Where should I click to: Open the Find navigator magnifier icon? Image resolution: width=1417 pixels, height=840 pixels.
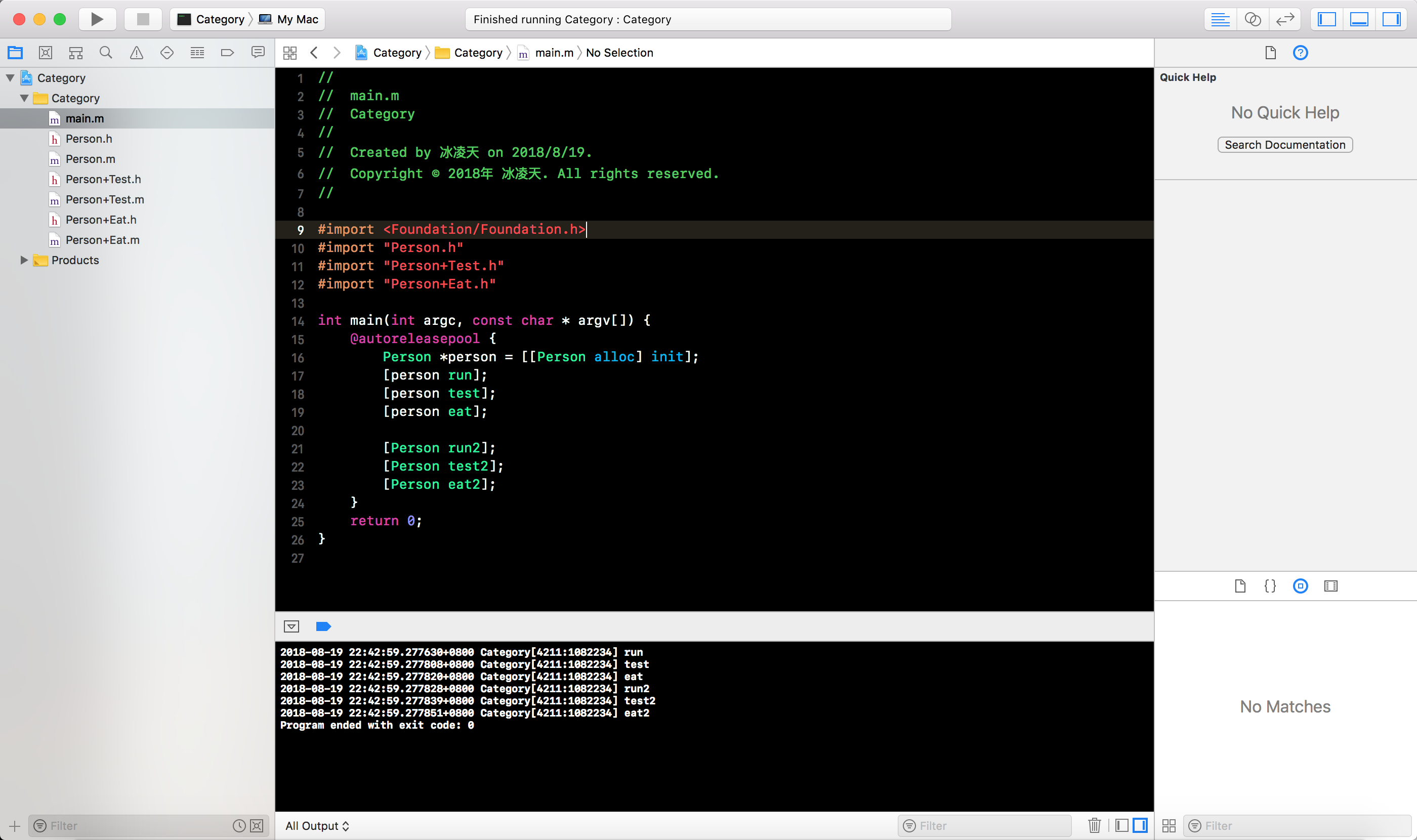106,53
